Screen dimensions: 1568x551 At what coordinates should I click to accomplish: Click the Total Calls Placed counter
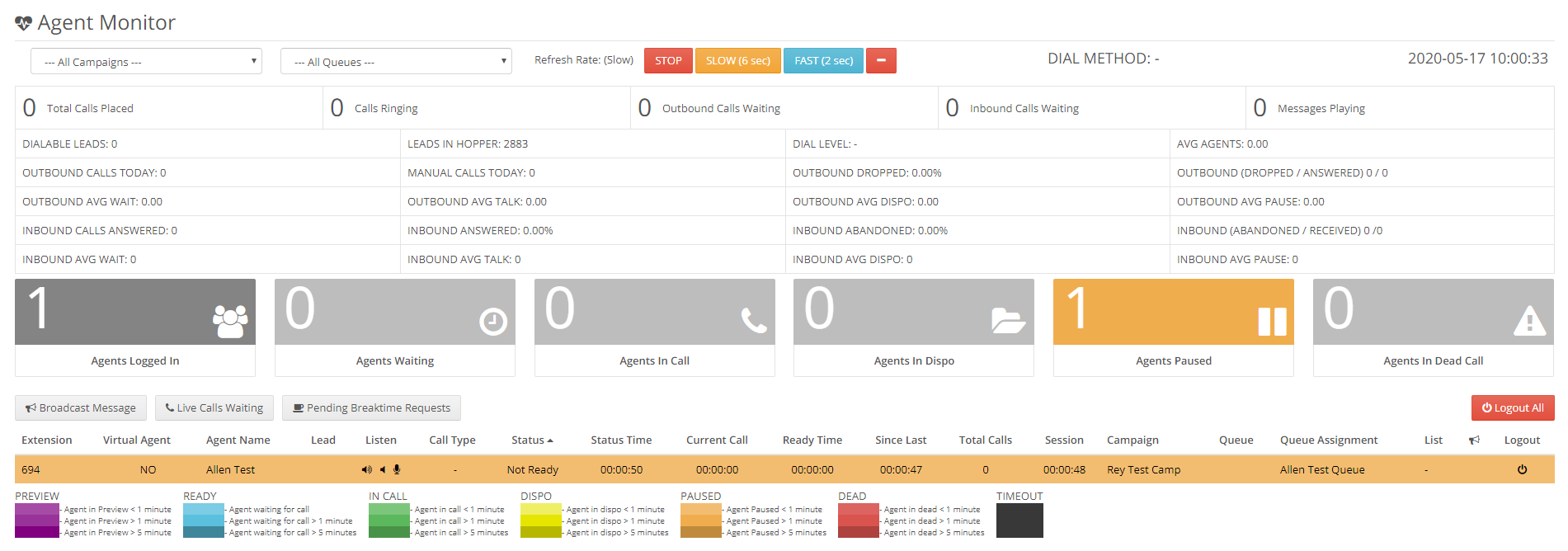pos(169,108)
